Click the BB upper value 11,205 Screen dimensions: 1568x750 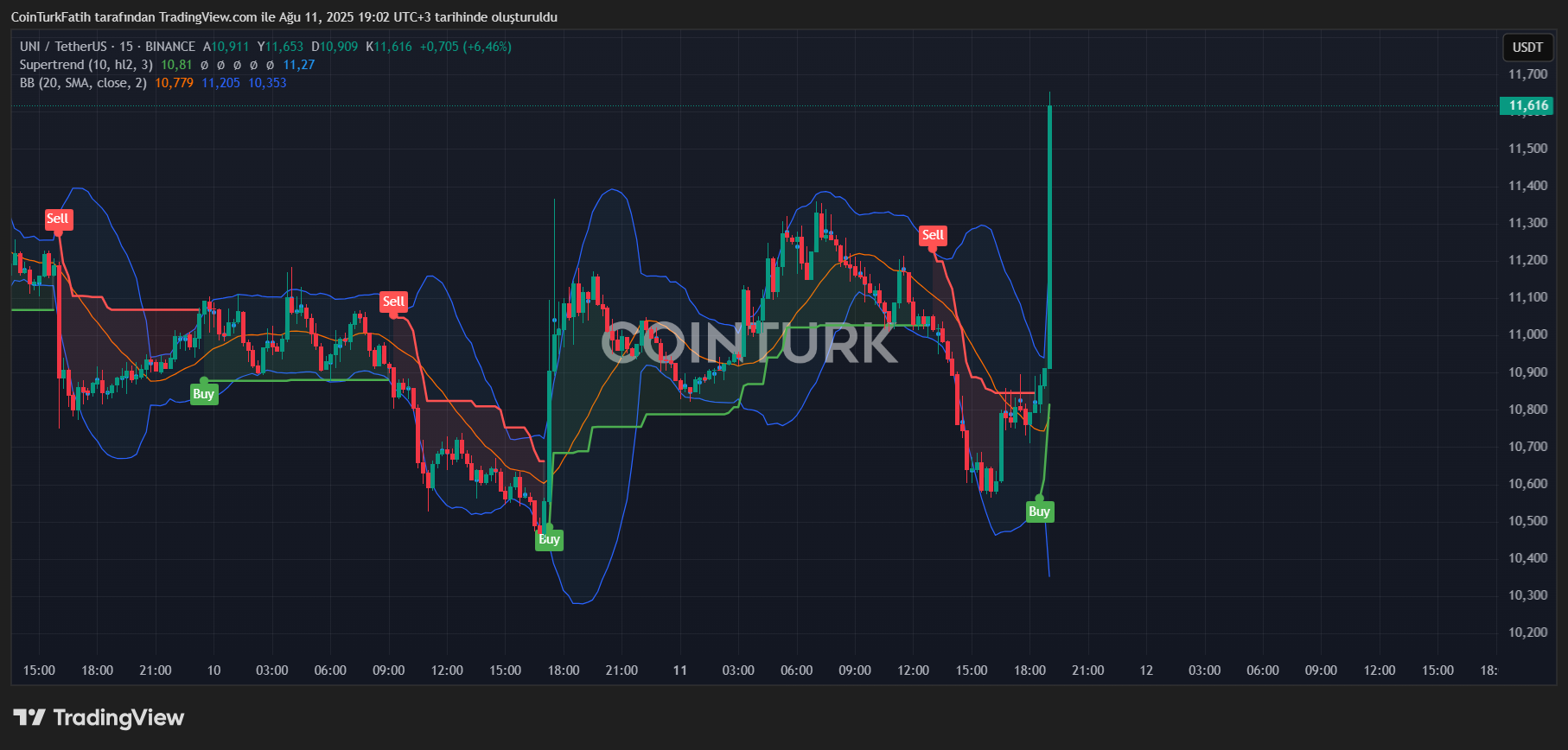221,83
